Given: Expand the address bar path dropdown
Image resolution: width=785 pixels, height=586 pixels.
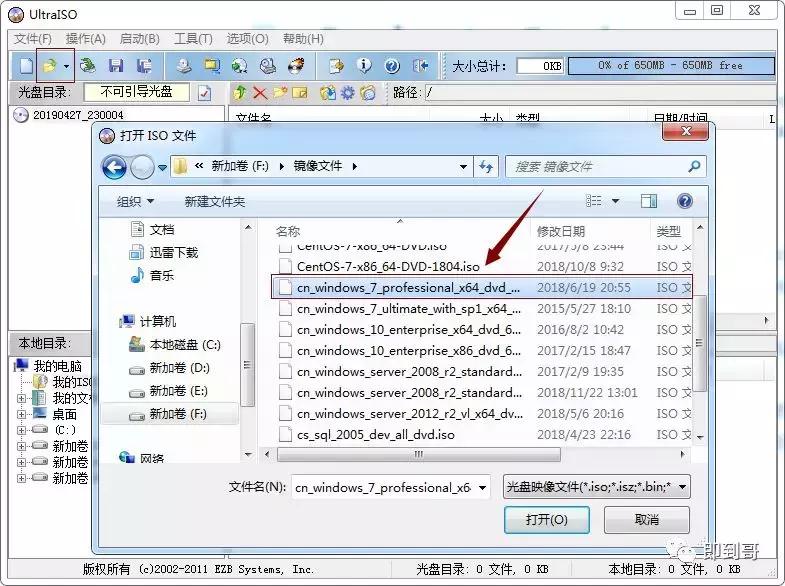Looking at the screenshot, I should click(464, 167).
